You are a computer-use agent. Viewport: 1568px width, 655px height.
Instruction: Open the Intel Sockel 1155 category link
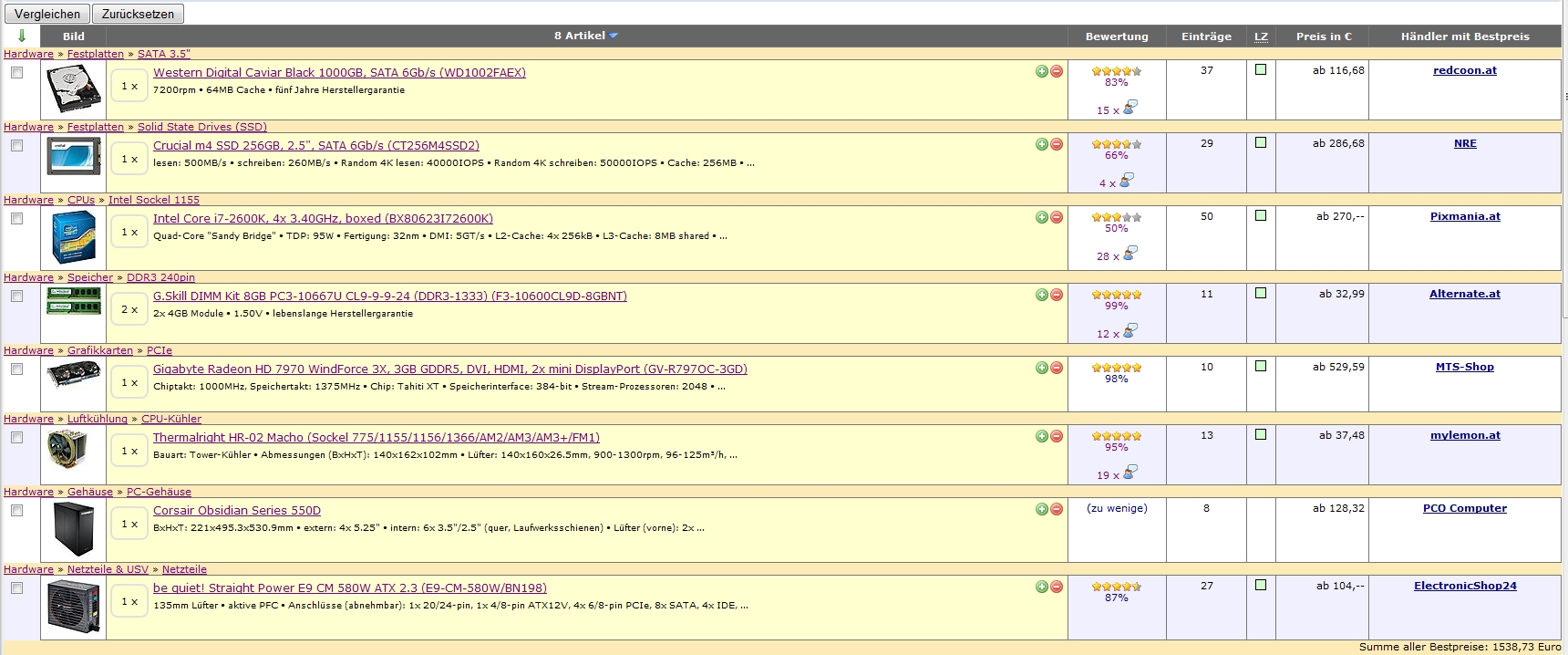(x=154, y=200)
